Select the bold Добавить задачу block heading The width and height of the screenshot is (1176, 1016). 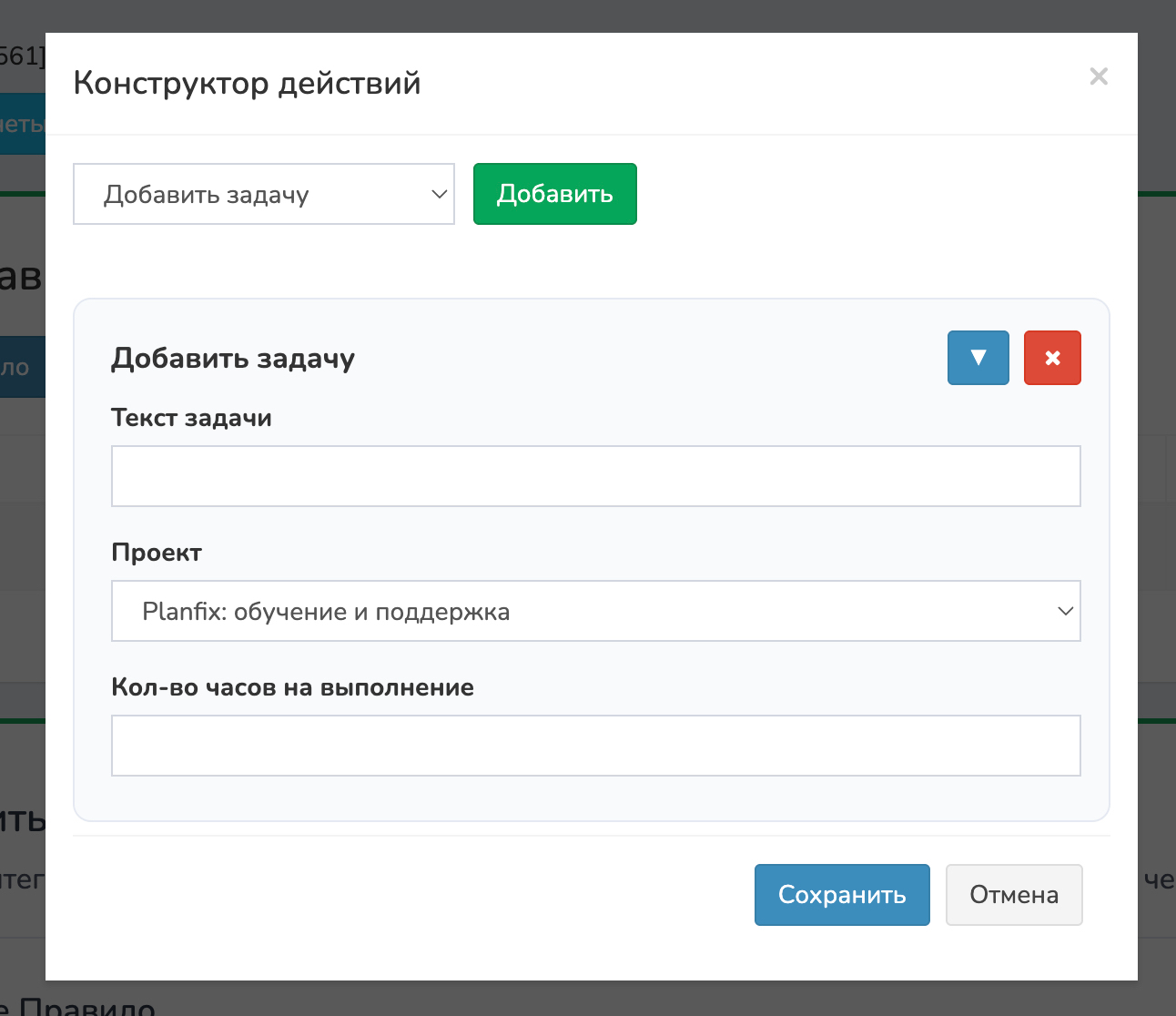[233, 358]
